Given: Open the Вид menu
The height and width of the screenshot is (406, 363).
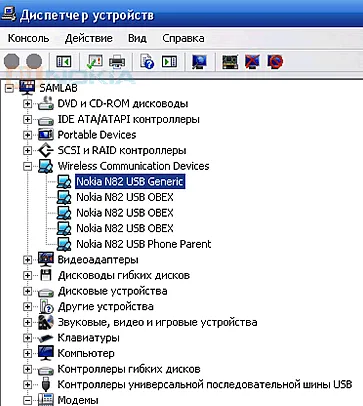Looking at the screenshot, I should (137, 38).
